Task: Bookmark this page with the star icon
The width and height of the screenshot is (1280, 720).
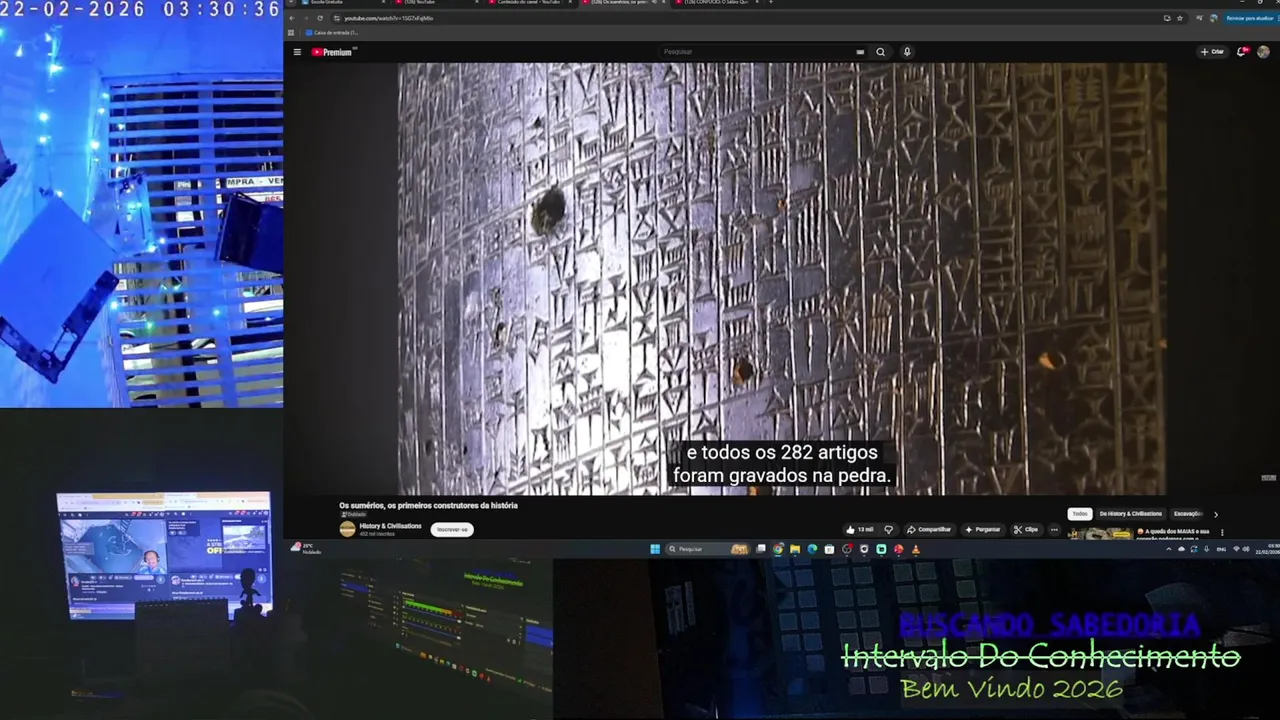Action: click(1180, 18)
